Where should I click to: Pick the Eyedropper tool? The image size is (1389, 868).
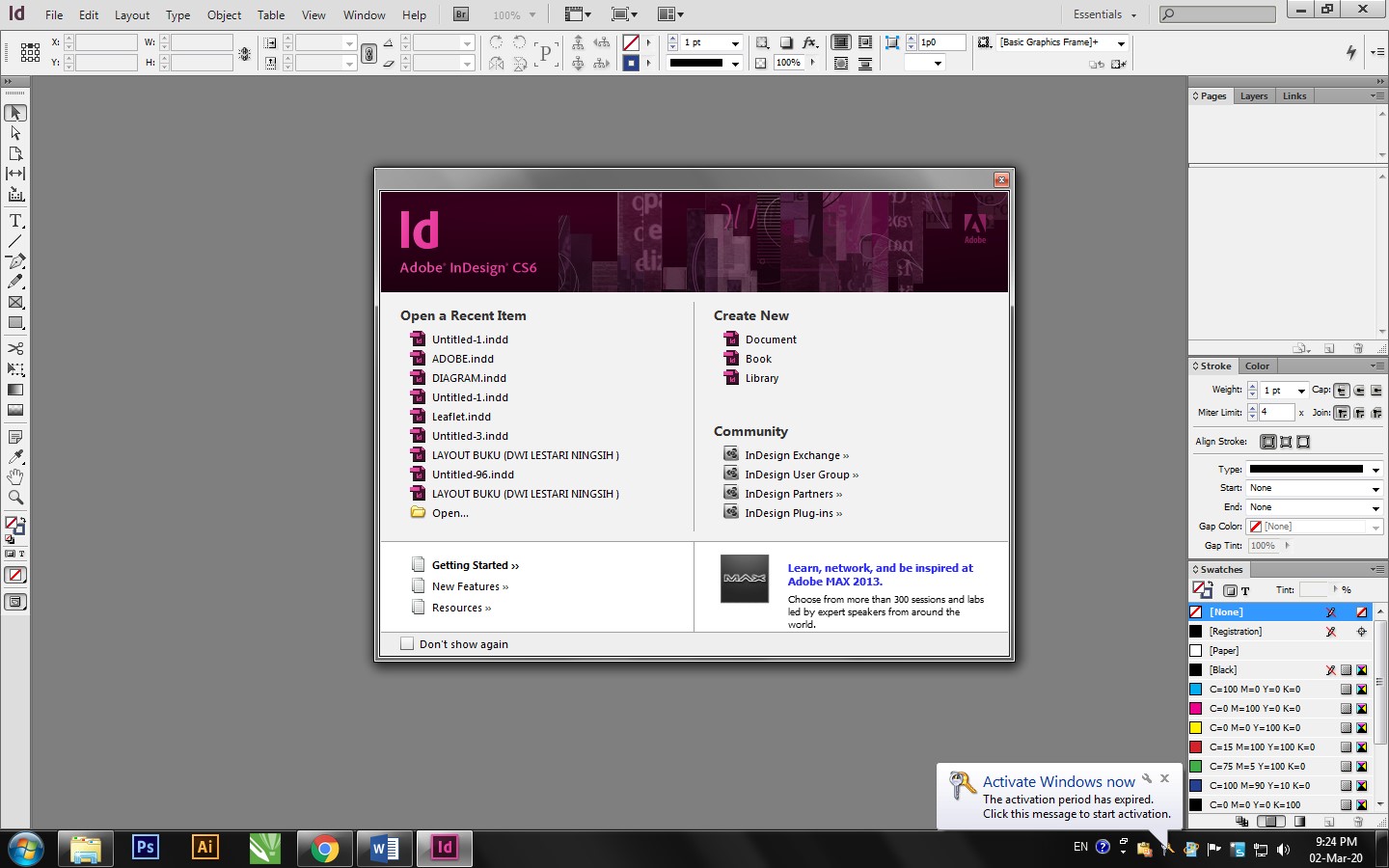[15, 456]
